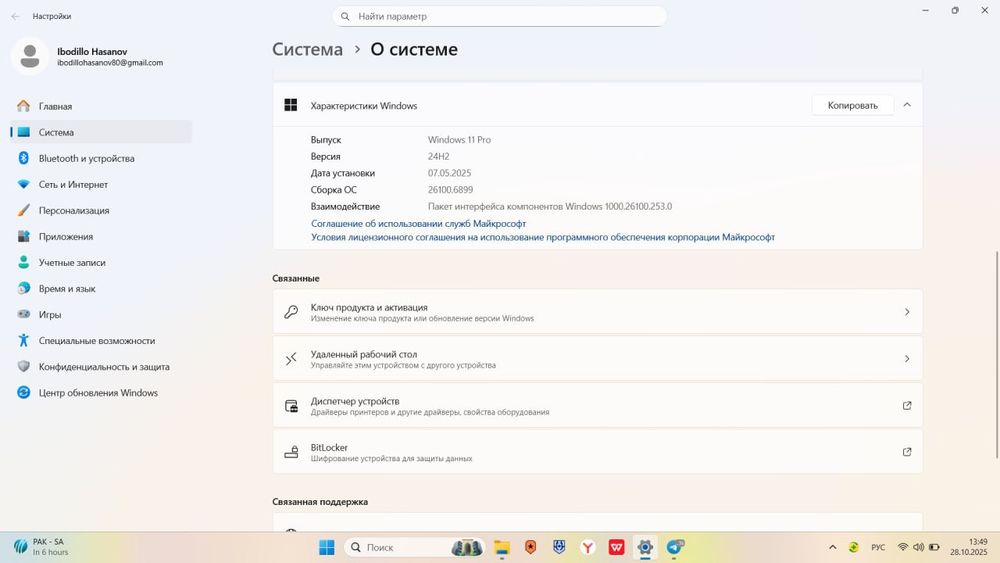Click the Копировать button
Screen dimensions: 1000x563
[852, 105]
